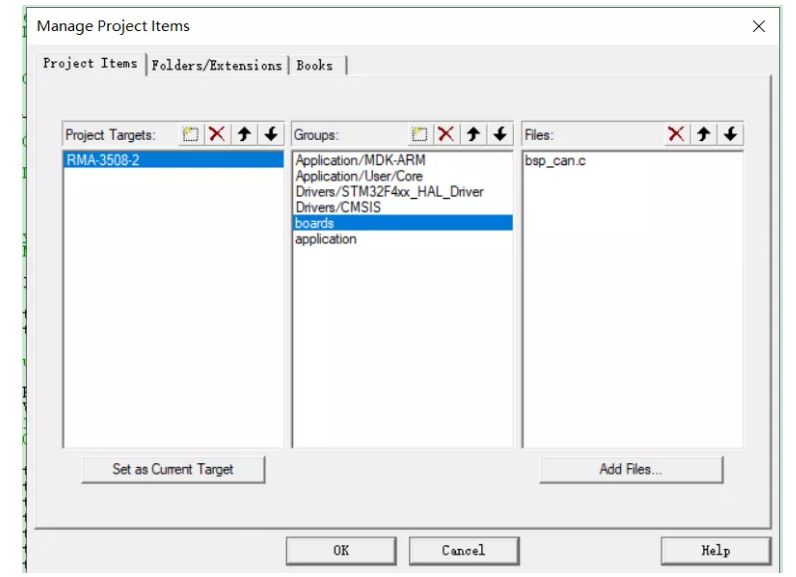Select group Drivers/CMSIS
This screenshot has height=577, width=796.
click(x=403, y=208)
